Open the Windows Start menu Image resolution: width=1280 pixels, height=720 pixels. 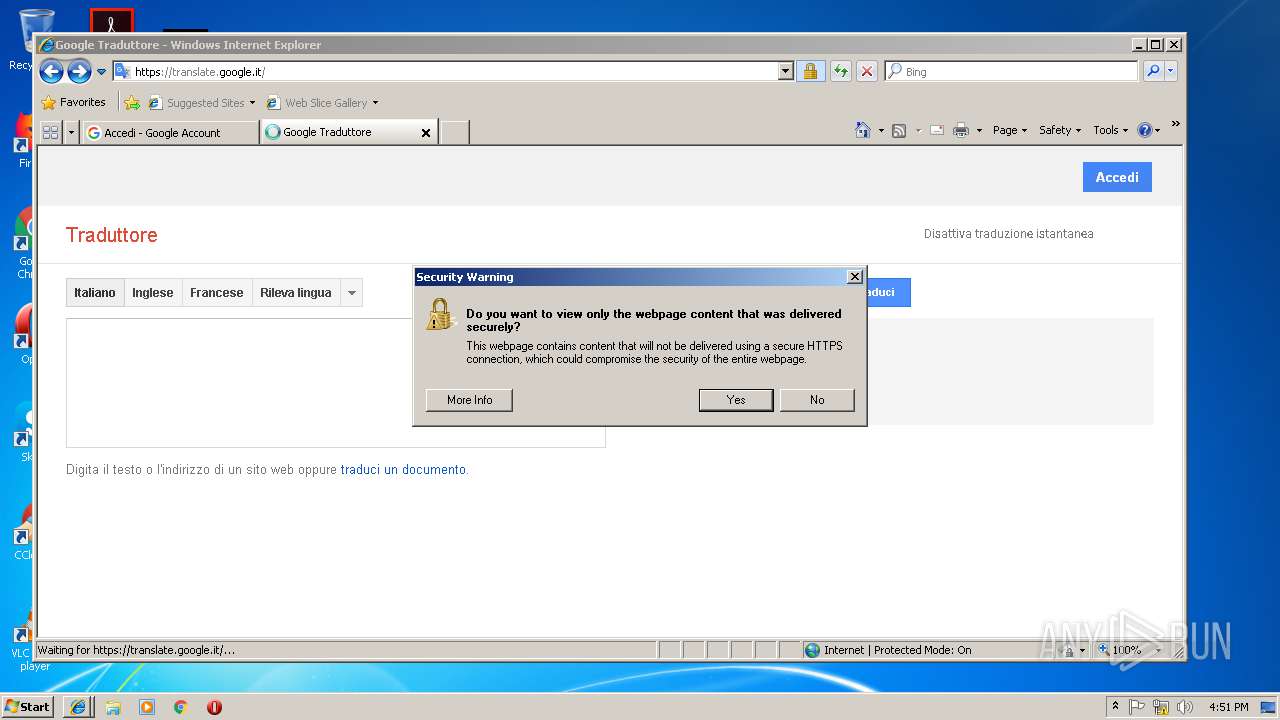28,706
